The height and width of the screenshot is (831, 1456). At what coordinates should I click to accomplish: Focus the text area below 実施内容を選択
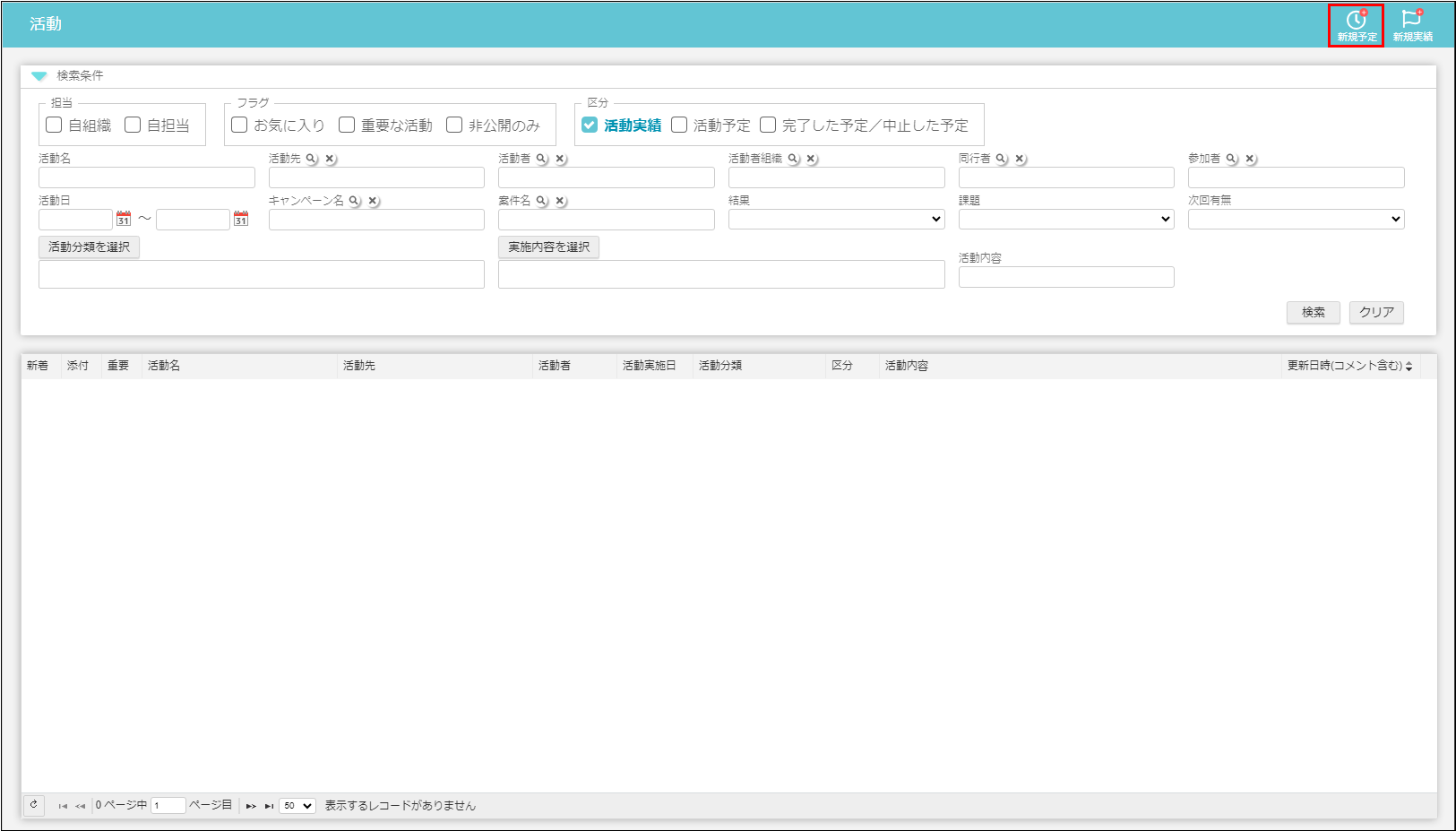(721, 274)
